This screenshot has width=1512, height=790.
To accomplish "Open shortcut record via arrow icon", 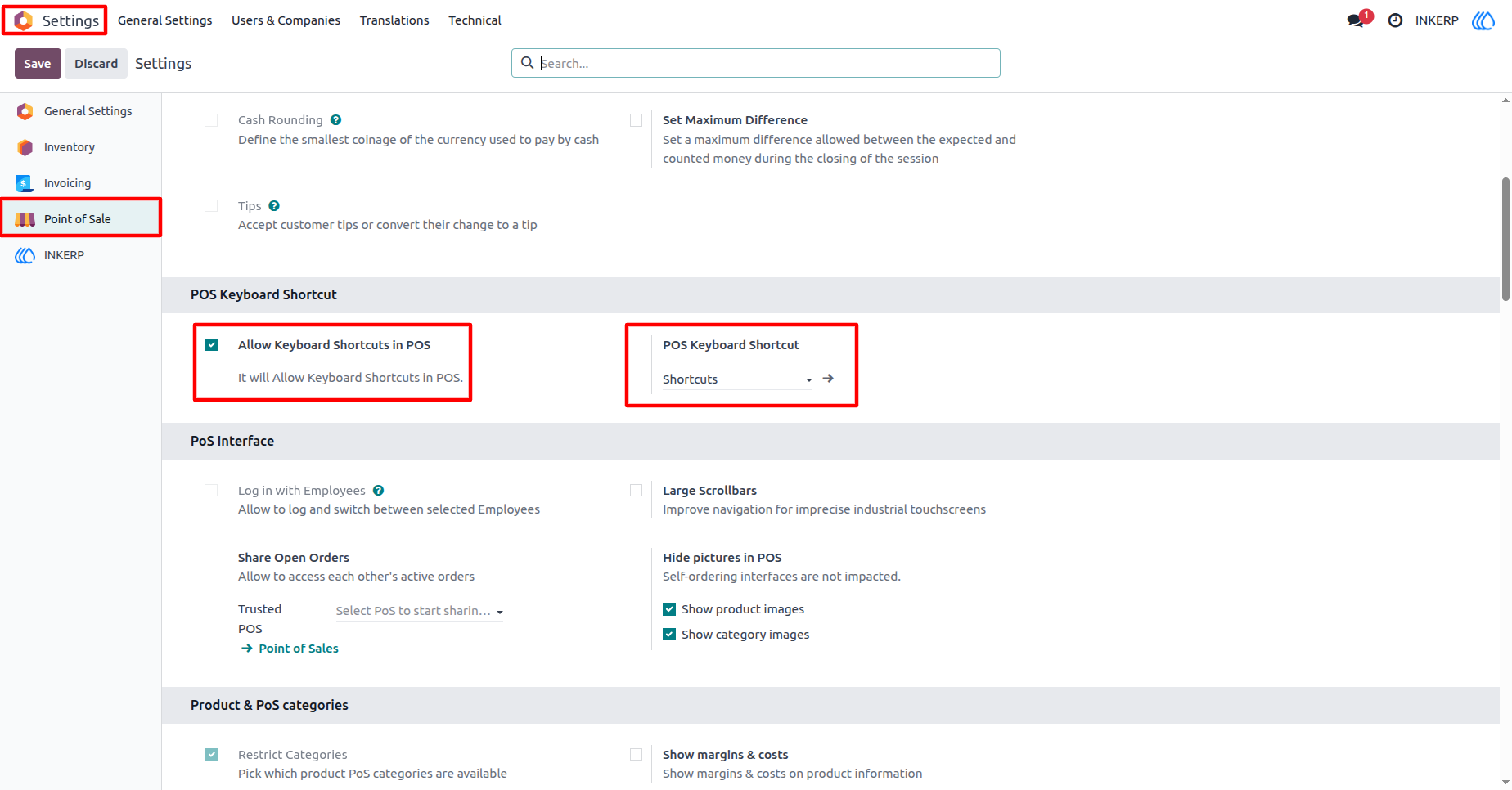I will pos(828,379).
